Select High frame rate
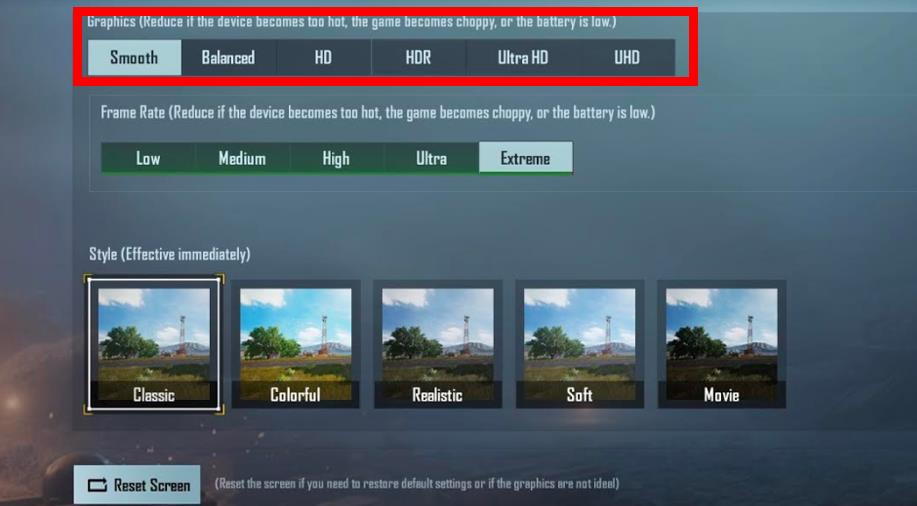Screen dimensions: 917x506 click(x=336, y=158)
